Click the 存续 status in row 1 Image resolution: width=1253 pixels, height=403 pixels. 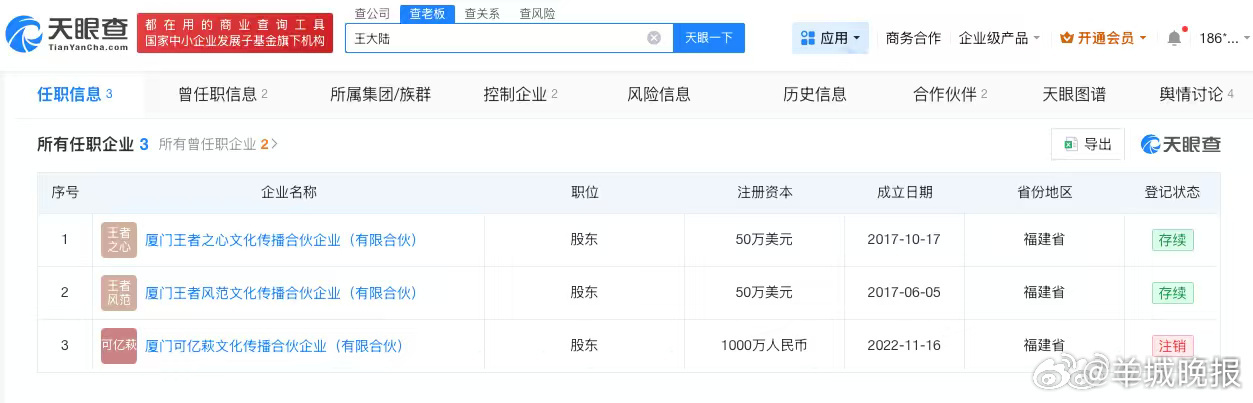(1172, 240)
